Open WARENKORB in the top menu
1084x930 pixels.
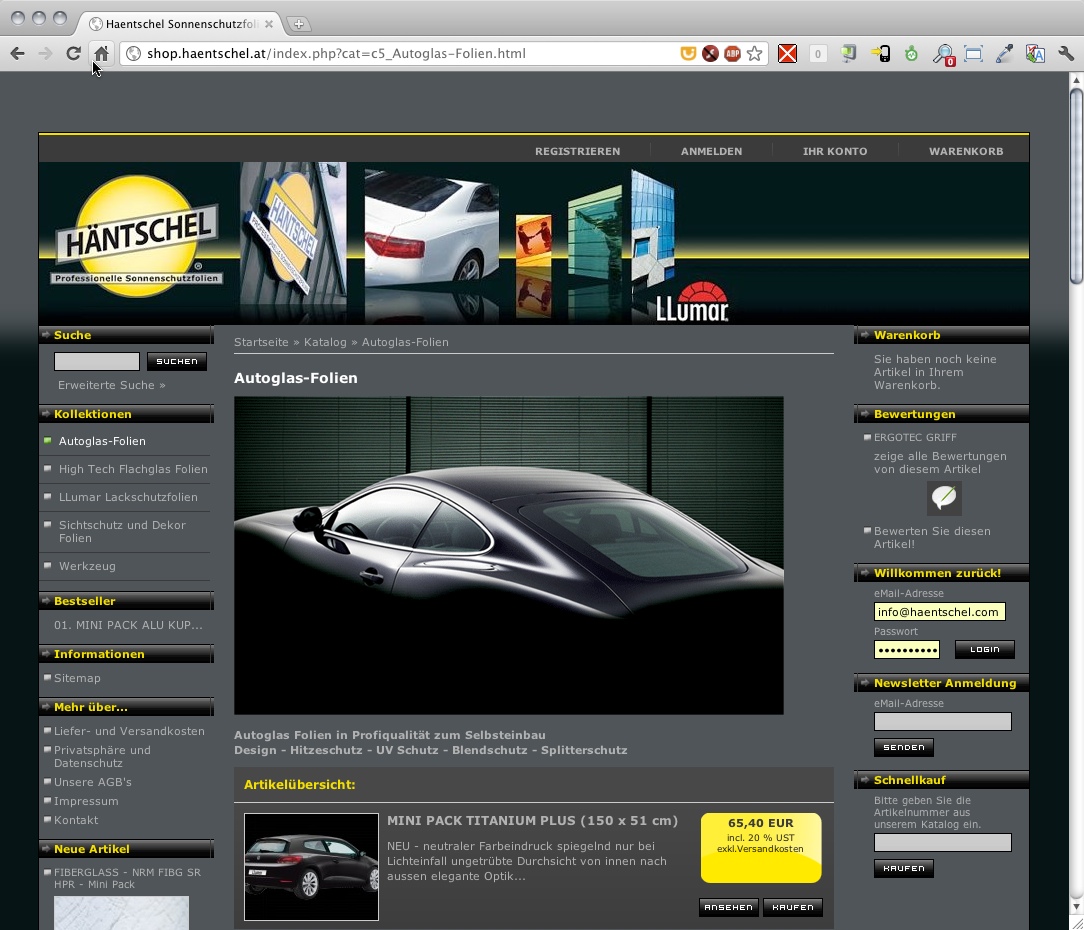pos(966,151)
